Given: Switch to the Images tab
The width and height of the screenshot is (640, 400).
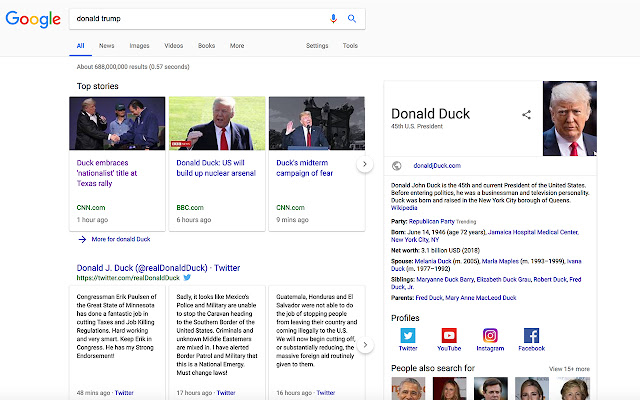Looking at the screenshot, I should coord(139,46).
